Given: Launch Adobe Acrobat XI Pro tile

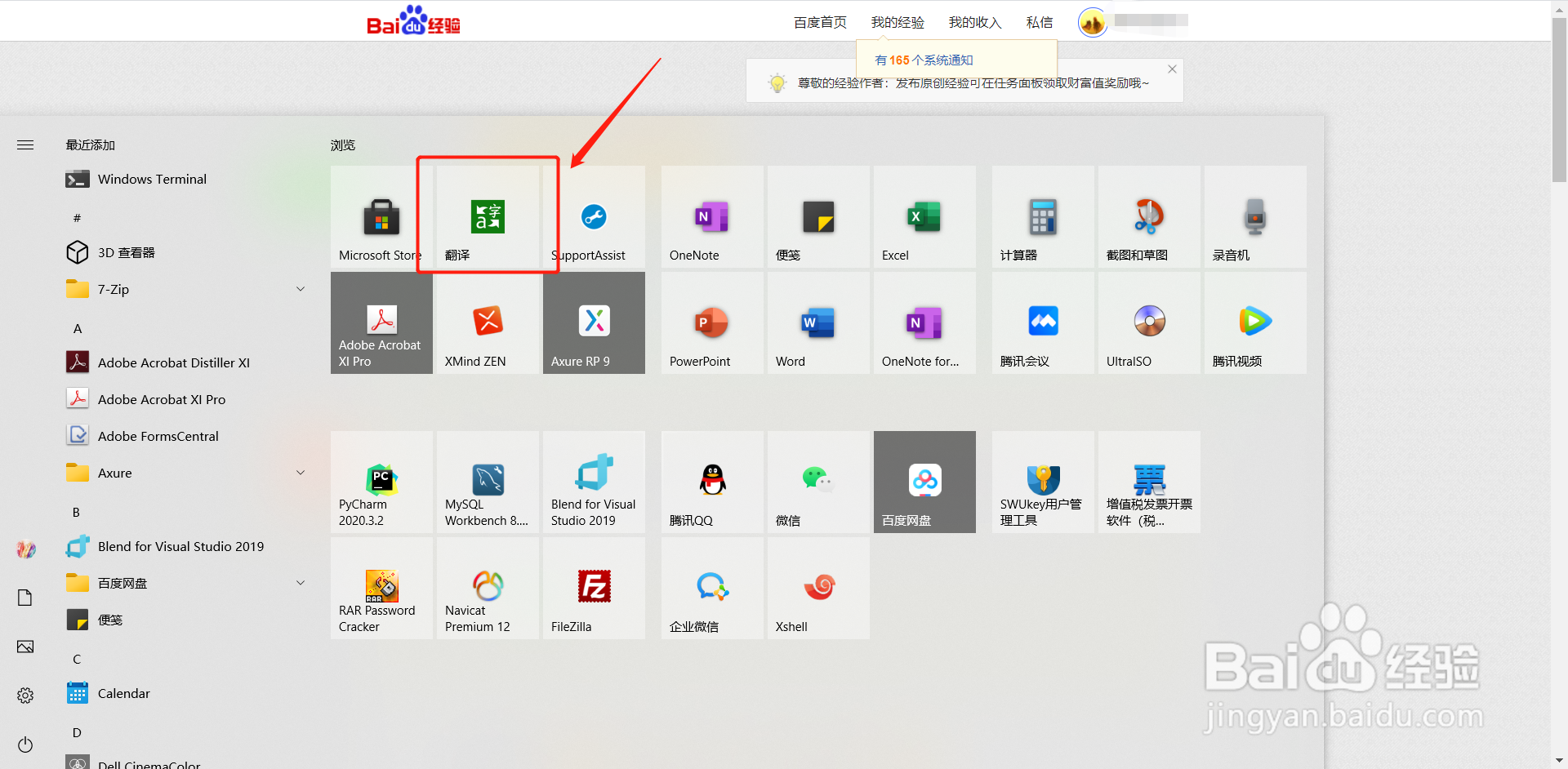Looking at the screenshot, I should [x=381, y=323].
